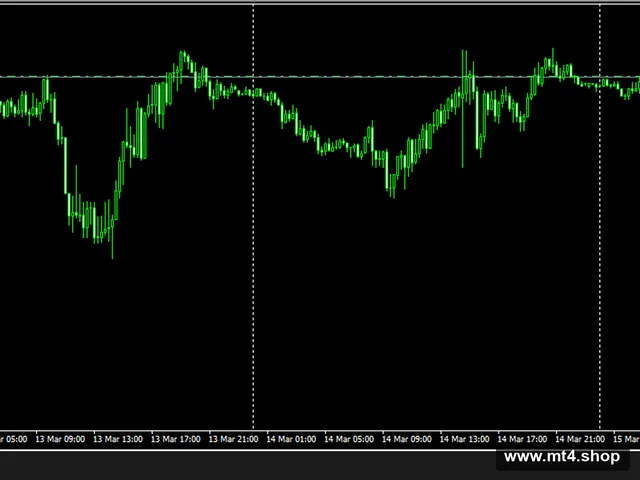This screenshot has width=640, height=480.
Task: Click the 13 Mar 21:00 time label
Action: pos(233,439)
